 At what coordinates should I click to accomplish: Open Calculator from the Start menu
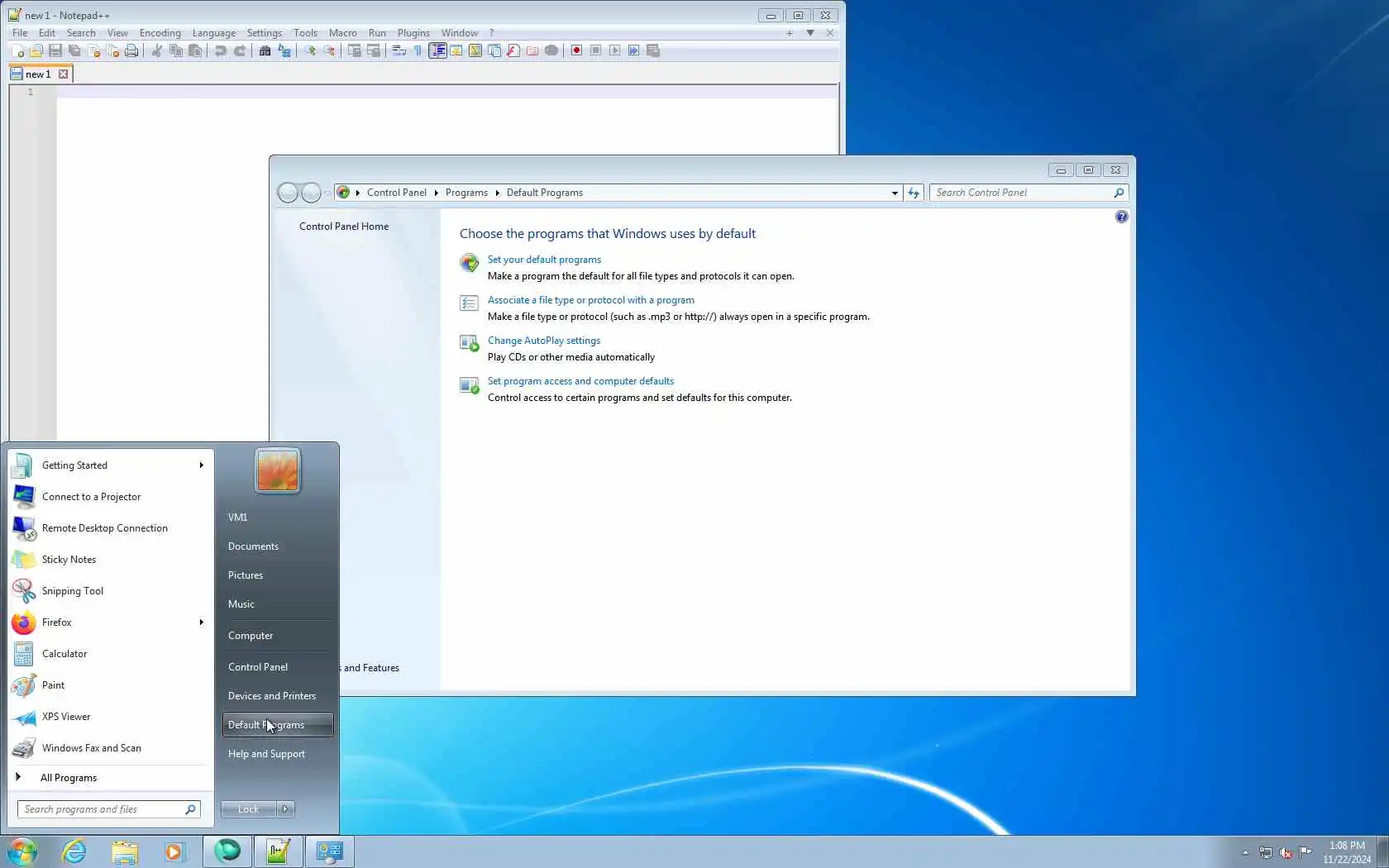pos(111,654)
